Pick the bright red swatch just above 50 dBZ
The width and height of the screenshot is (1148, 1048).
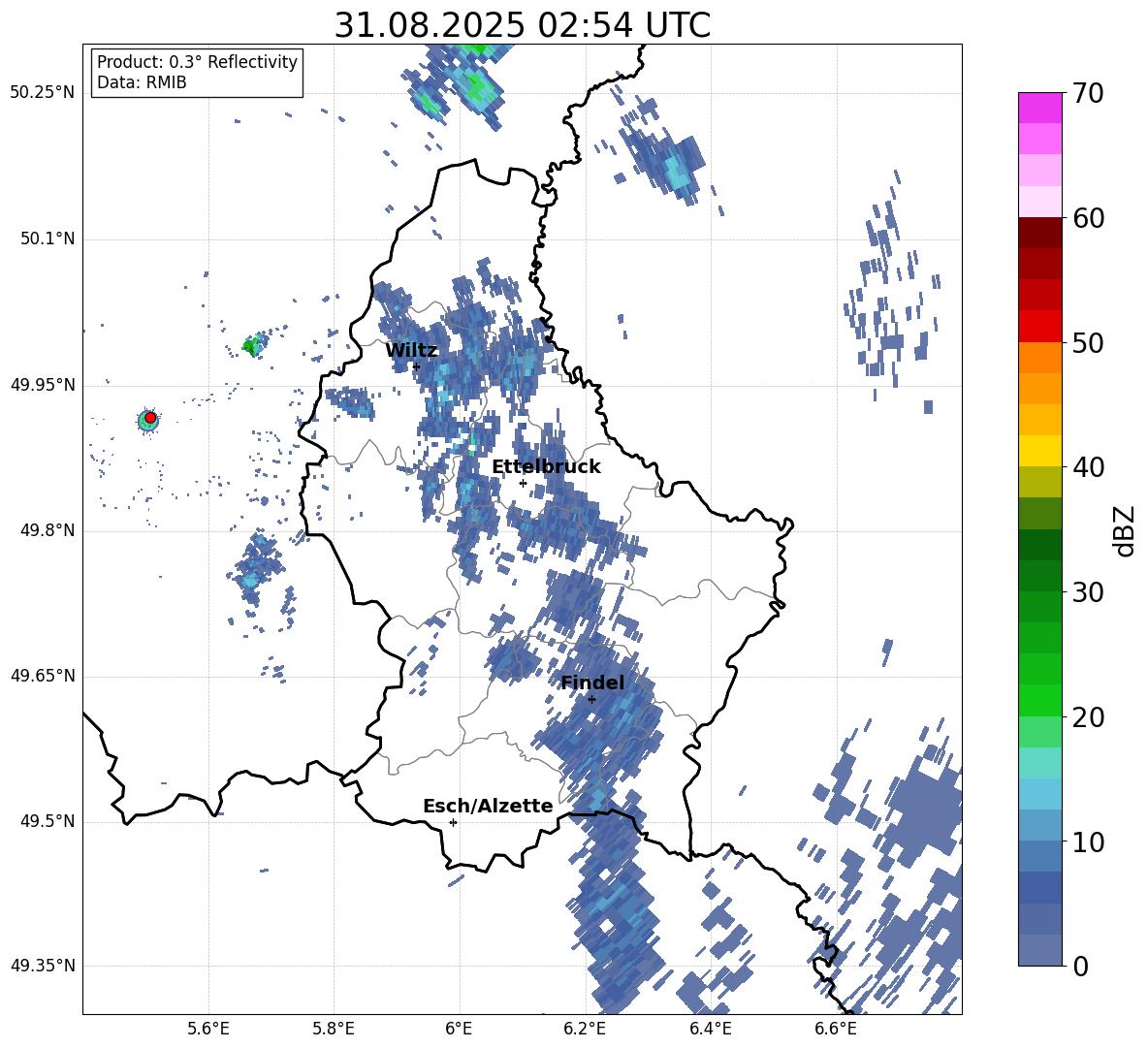pos(1039,326)
